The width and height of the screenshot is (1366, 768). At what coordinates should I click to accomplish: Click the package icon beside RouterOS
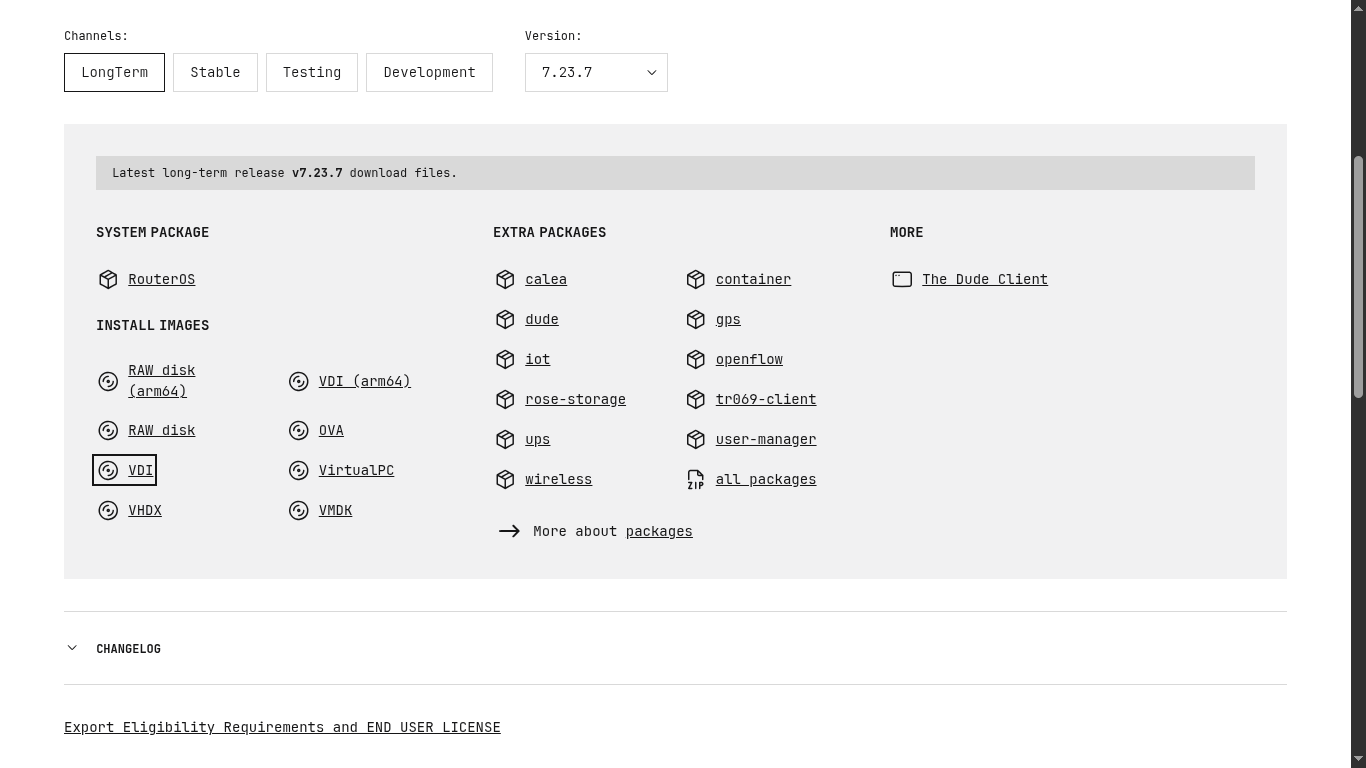(108, 279)
